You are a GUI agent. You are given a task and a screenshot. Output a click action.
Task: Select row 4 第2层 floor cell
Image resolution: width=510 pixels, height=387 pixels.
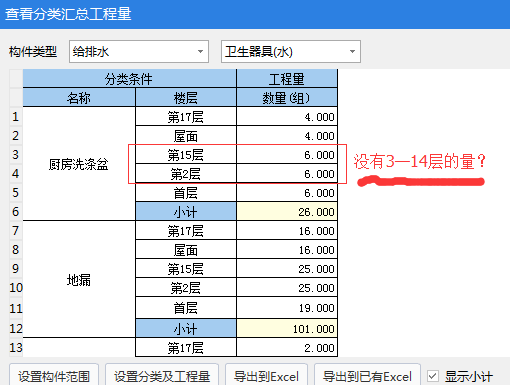(x=186, y=174)
